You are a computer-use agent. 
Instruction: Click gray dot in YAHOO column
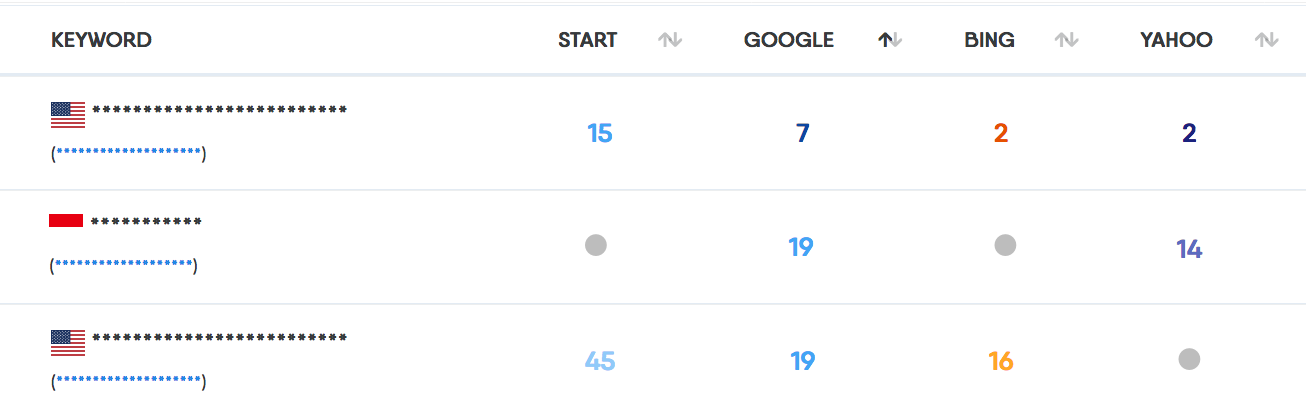(x=1189, y=358)
